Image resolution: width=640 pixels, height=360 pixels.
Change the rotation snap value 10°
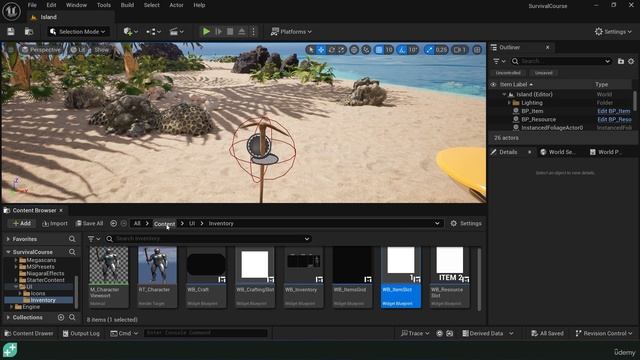click(x=413, y=50)
